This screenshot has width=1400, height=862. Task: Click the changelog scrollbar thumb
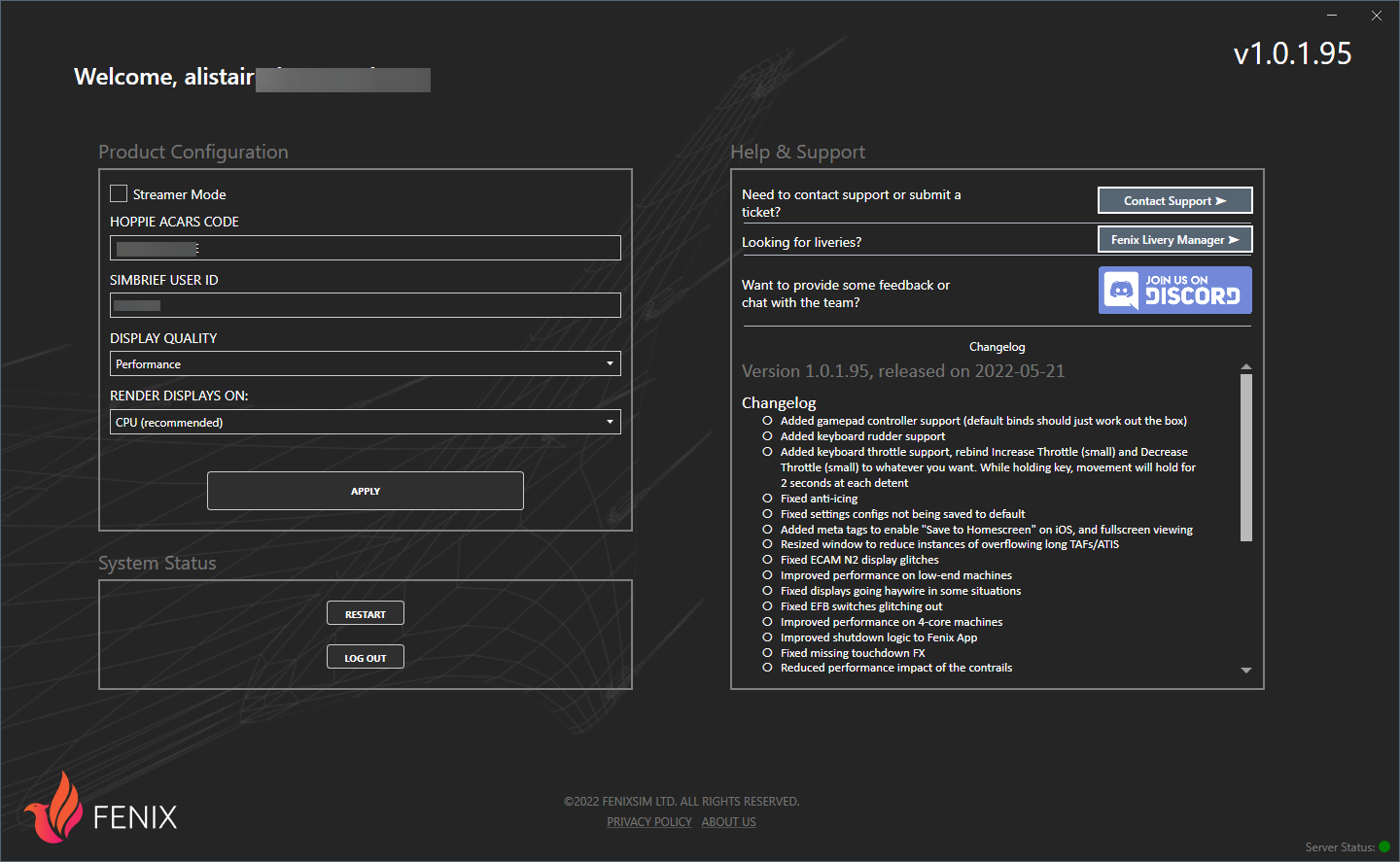[1246, 457]
